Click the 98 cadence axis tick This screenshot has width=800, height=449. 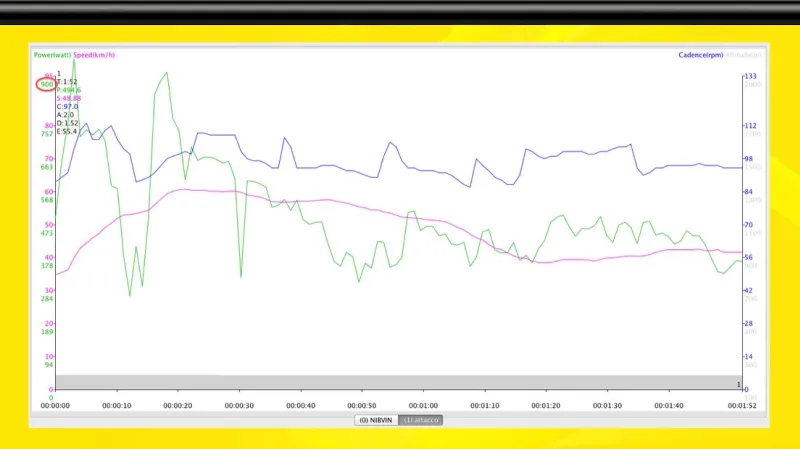tap(748, 159)
